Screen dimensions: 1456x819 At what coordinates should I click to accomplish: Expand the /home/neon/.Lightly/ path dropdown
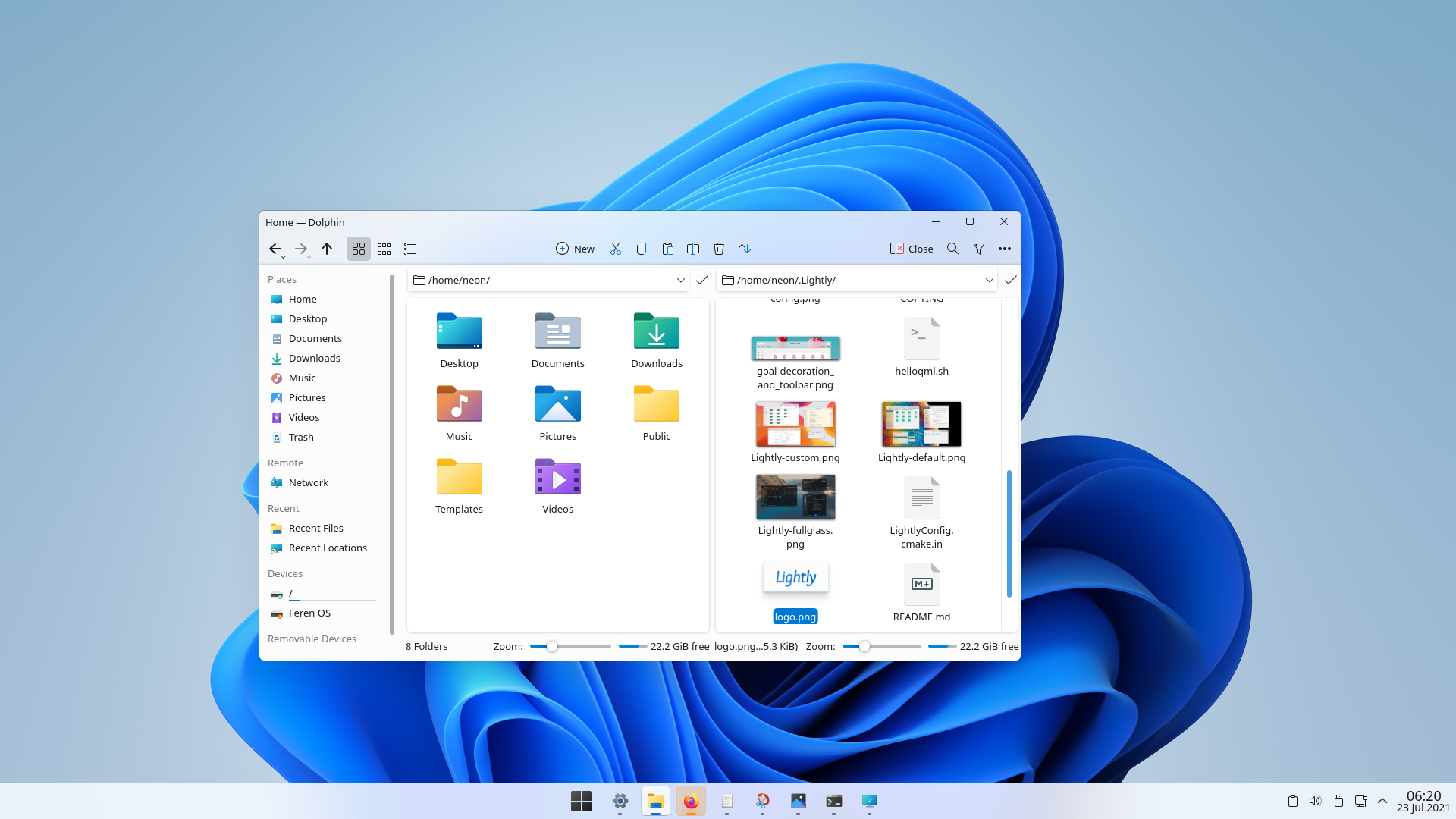[x=988, y=280]
